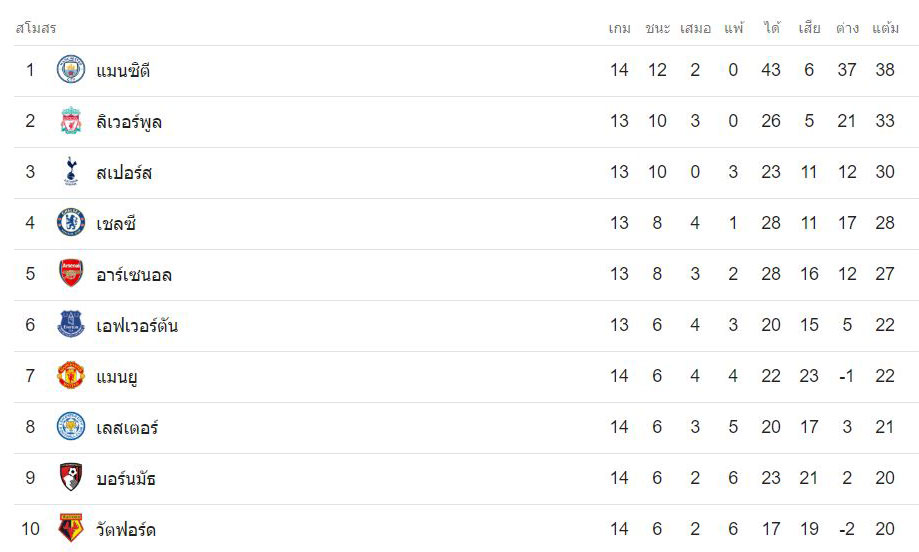Click the Bournemouth club crest
The height and width of the screenshot is (552, 919).
(x=71, y=478)
